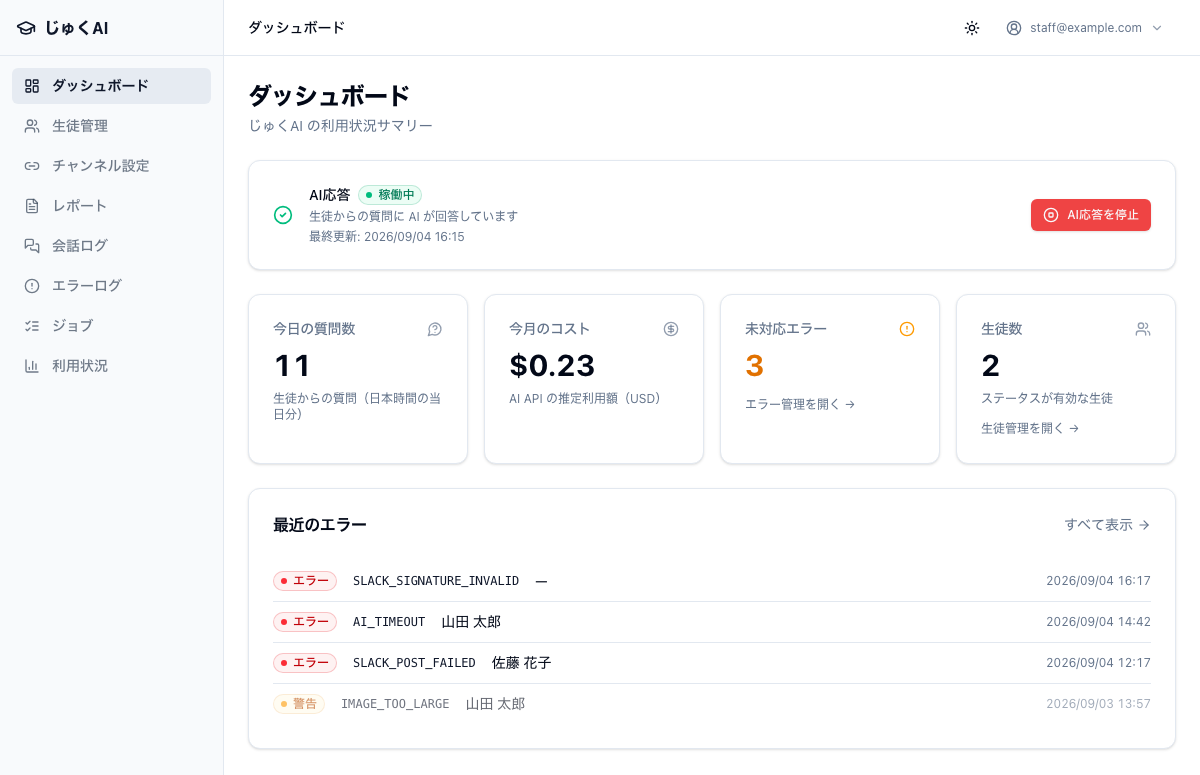Open the staff@example.com account dropdown chevron
This screenshot has height=775, width=1200.
coord(1157,28)
